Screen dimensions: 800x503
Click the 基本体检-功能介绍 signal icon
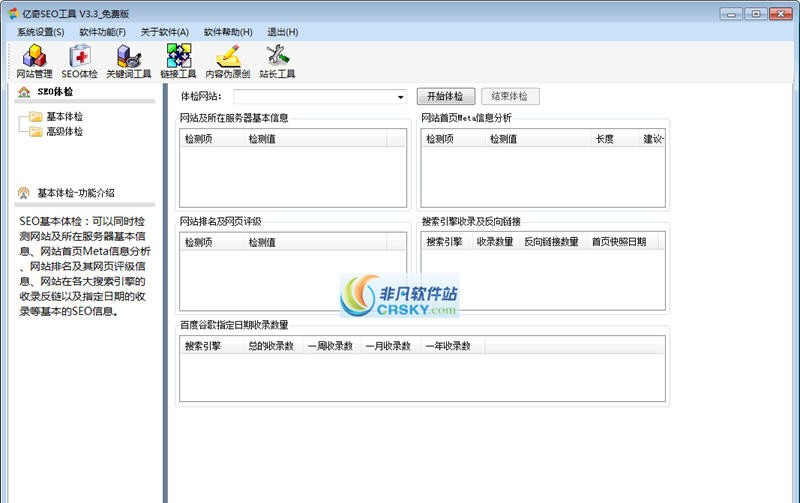23,193
